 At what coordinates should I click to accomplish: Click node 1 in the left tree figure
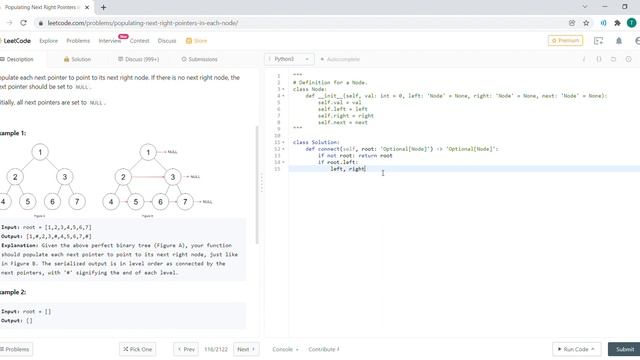(x=40, y=152)
